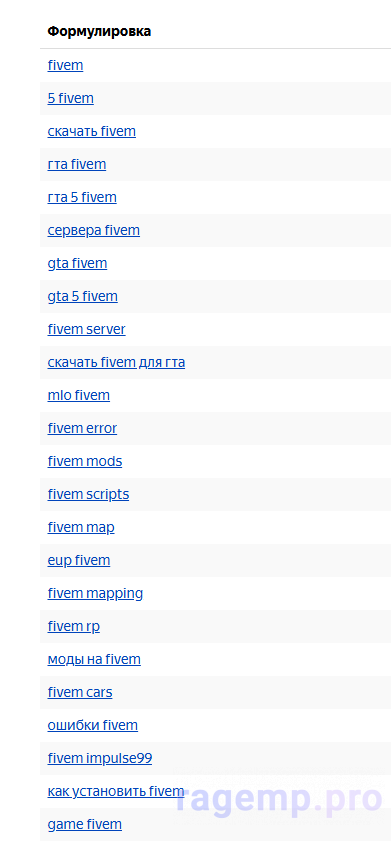Viewport: 391px width, 849px height.
Task: Open the "eup fivem" link
Action: point(79,561)
